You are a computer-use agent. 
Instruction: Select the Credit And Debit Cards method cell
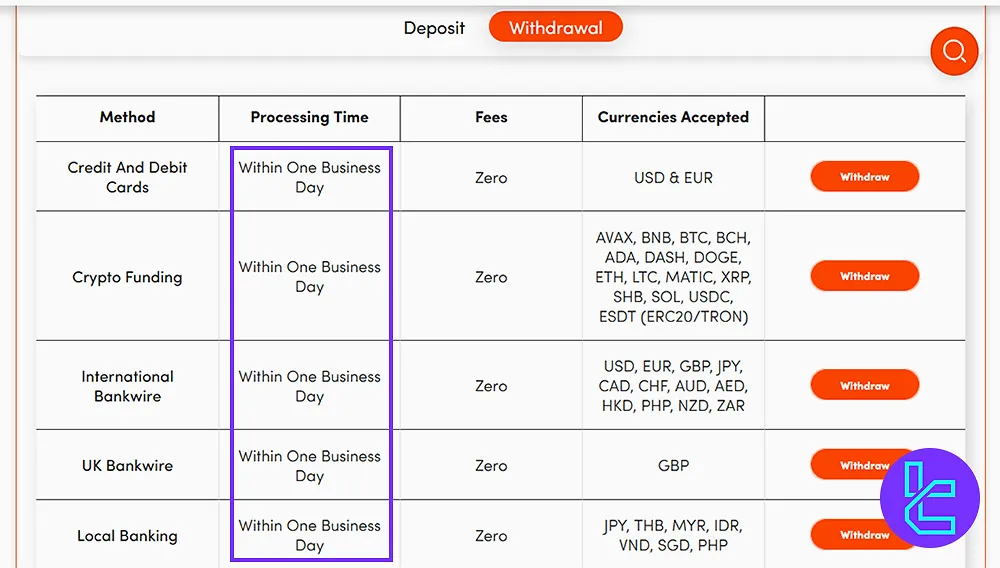(128, 177)
